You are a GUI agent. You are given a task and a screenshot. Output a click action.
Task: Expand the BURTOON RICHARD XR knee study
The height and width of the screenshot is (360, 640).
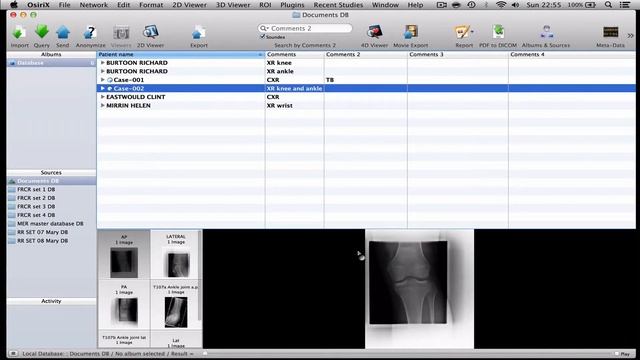click(x=102, y=63)
